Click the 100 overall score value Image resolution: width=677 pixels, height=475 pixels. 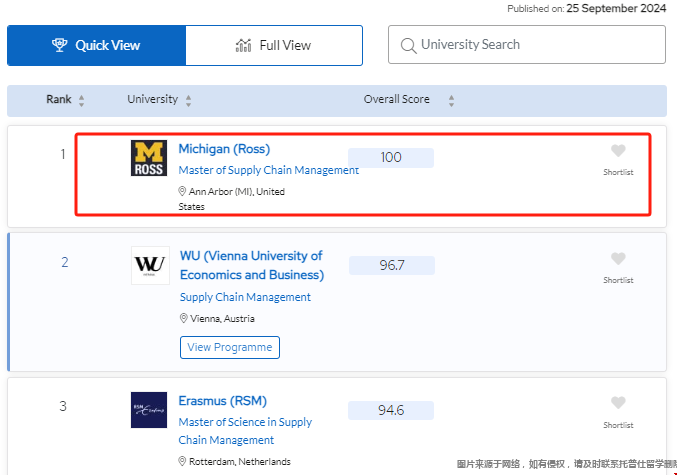tap(391, 158)
